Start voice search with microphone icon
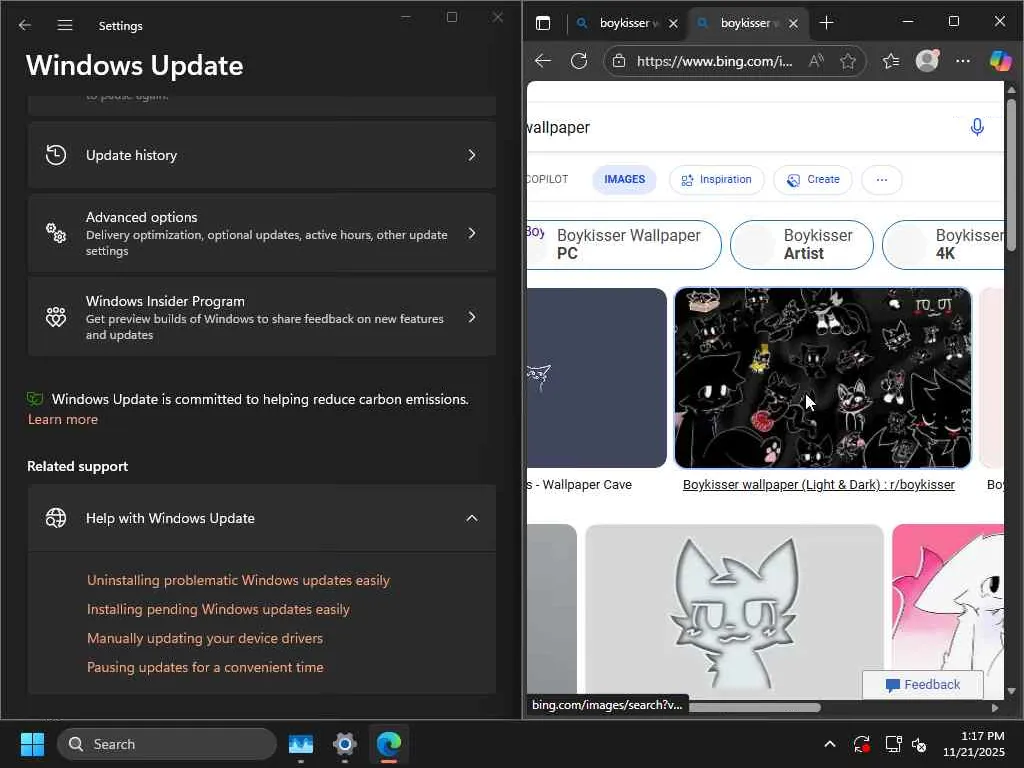The height and width of the screenshot is (768, 1024). pyautogui.click(x=977, y=127)
